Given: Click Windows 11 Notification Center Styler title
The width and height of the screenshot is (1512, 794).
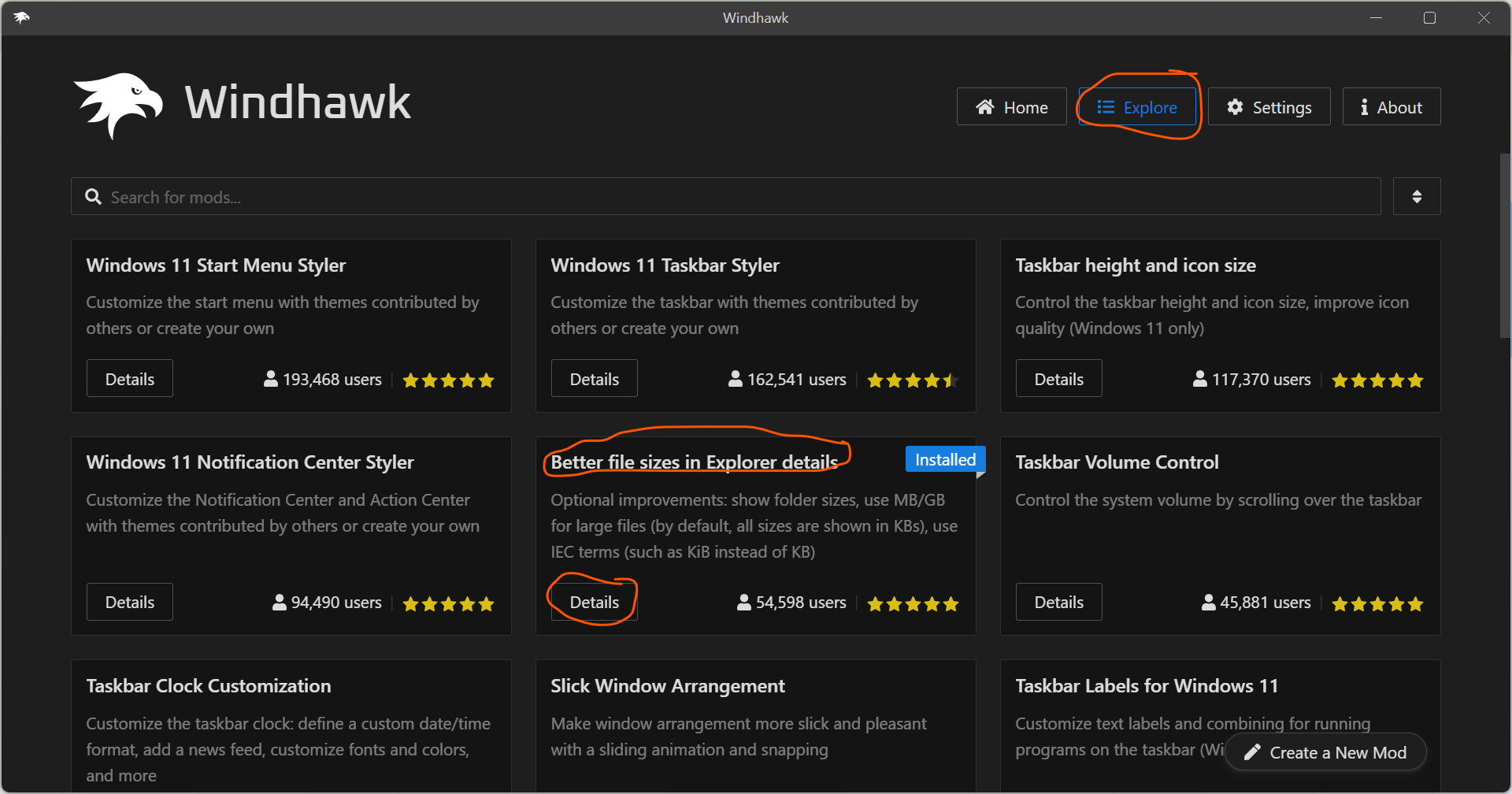Looking at the screenshot, I should tap(250, 462).
